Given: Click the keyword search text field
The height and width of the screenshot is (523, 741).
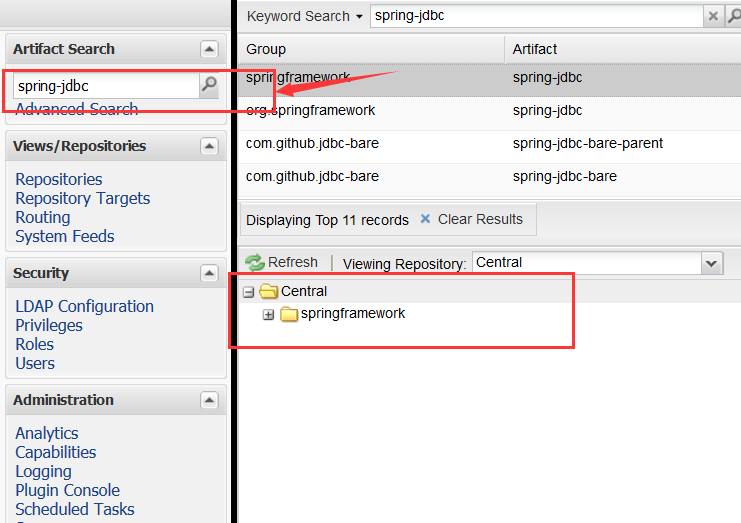Looking at the screenshot, I should 537,16.
